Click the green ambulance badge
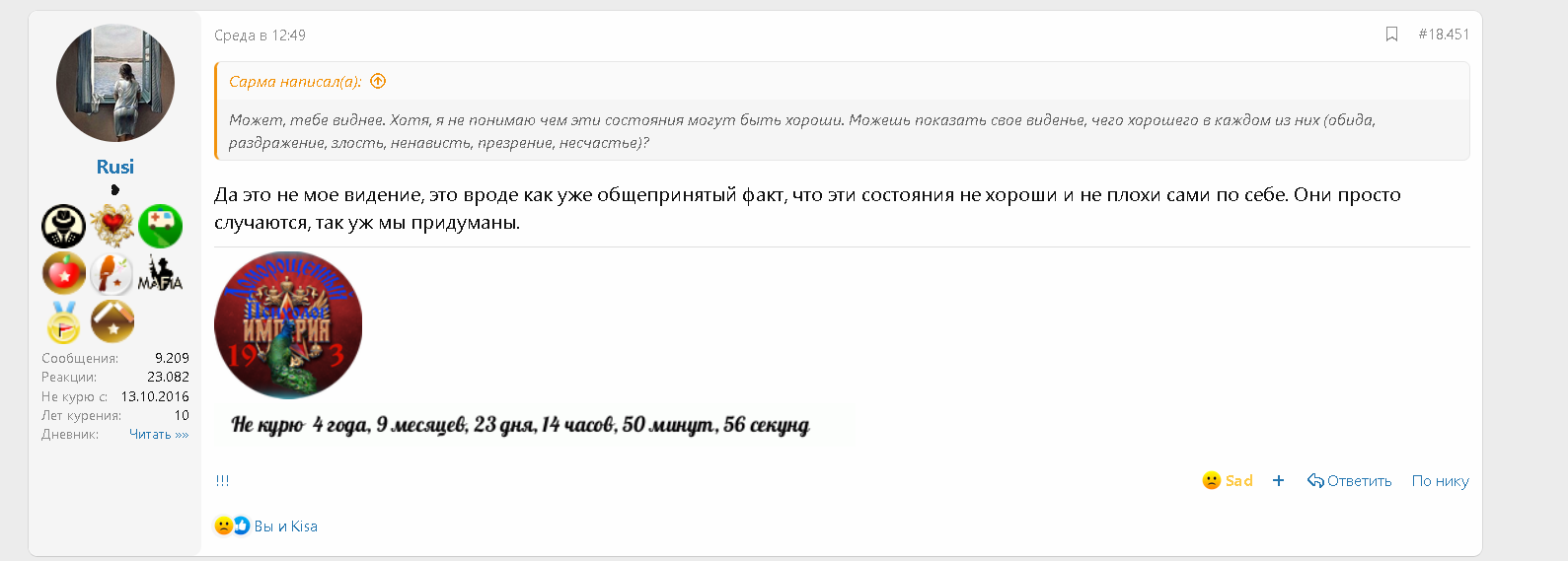 [160, 226]
